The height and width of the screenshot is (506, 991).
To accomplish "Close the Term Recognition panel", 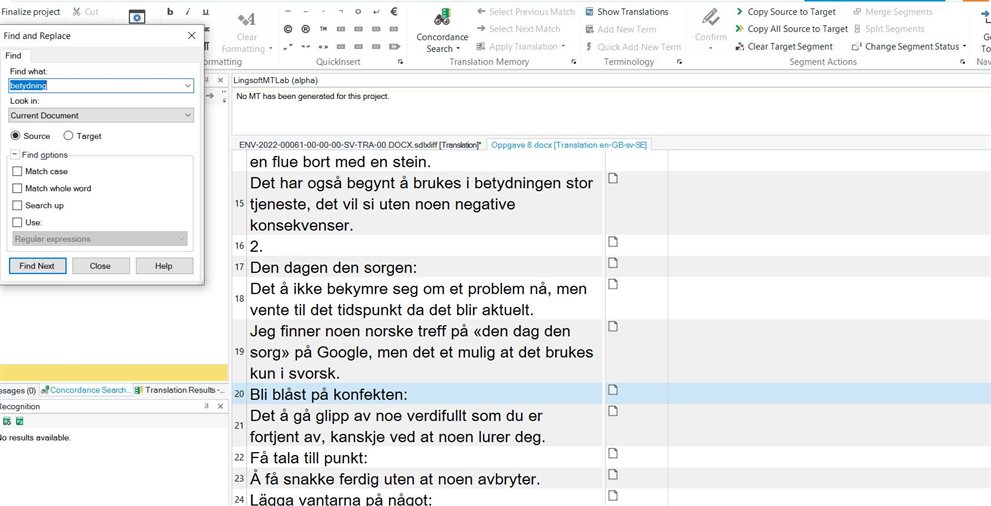I will [x=220, y=406].
